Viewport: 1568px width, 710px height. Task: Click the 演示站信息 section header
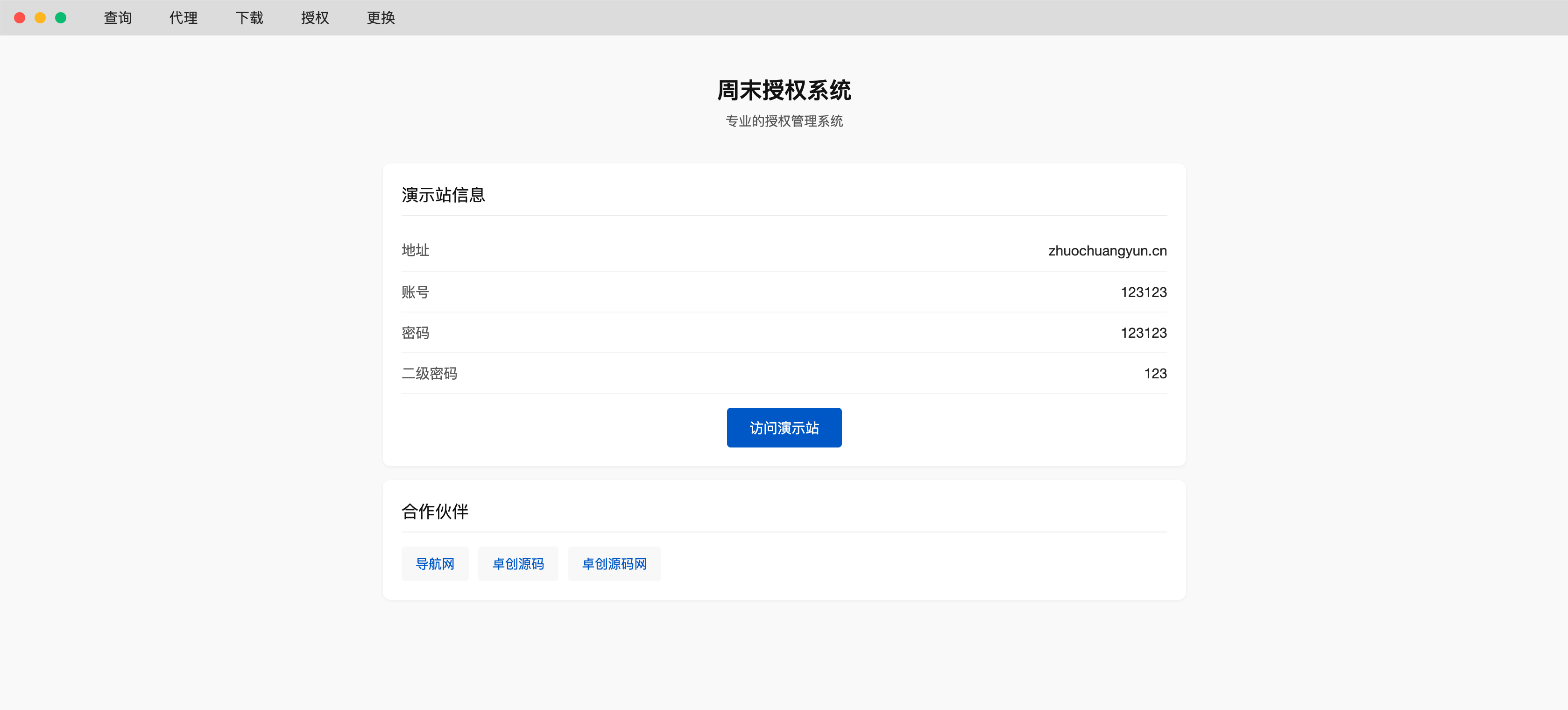(443, 194)
